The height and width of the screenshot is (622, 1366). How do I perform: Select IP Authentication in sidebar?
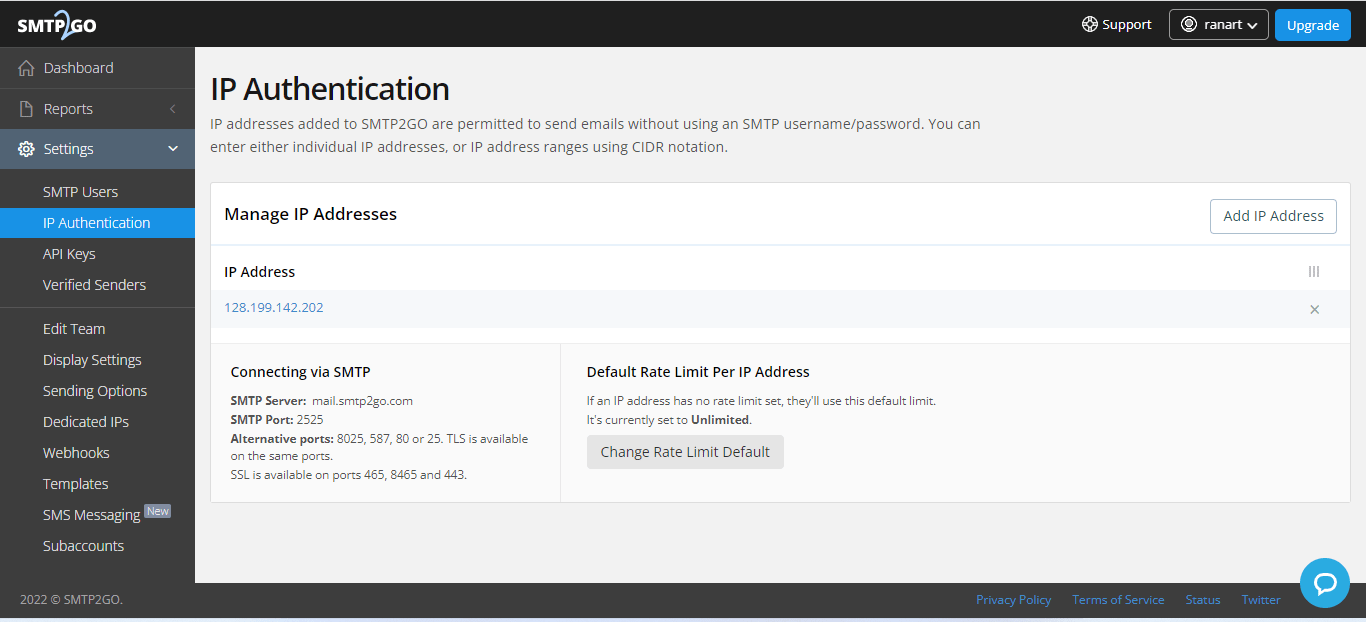[97, 223]
